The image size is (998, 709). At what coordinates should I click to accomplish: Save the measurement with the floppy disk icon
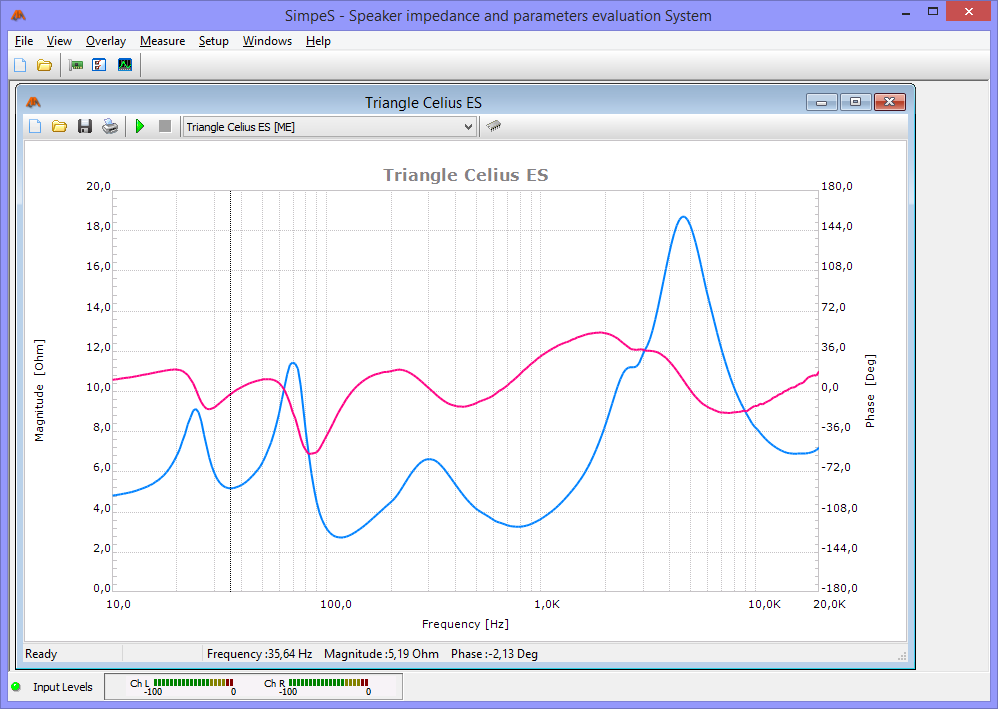[85, 126]
